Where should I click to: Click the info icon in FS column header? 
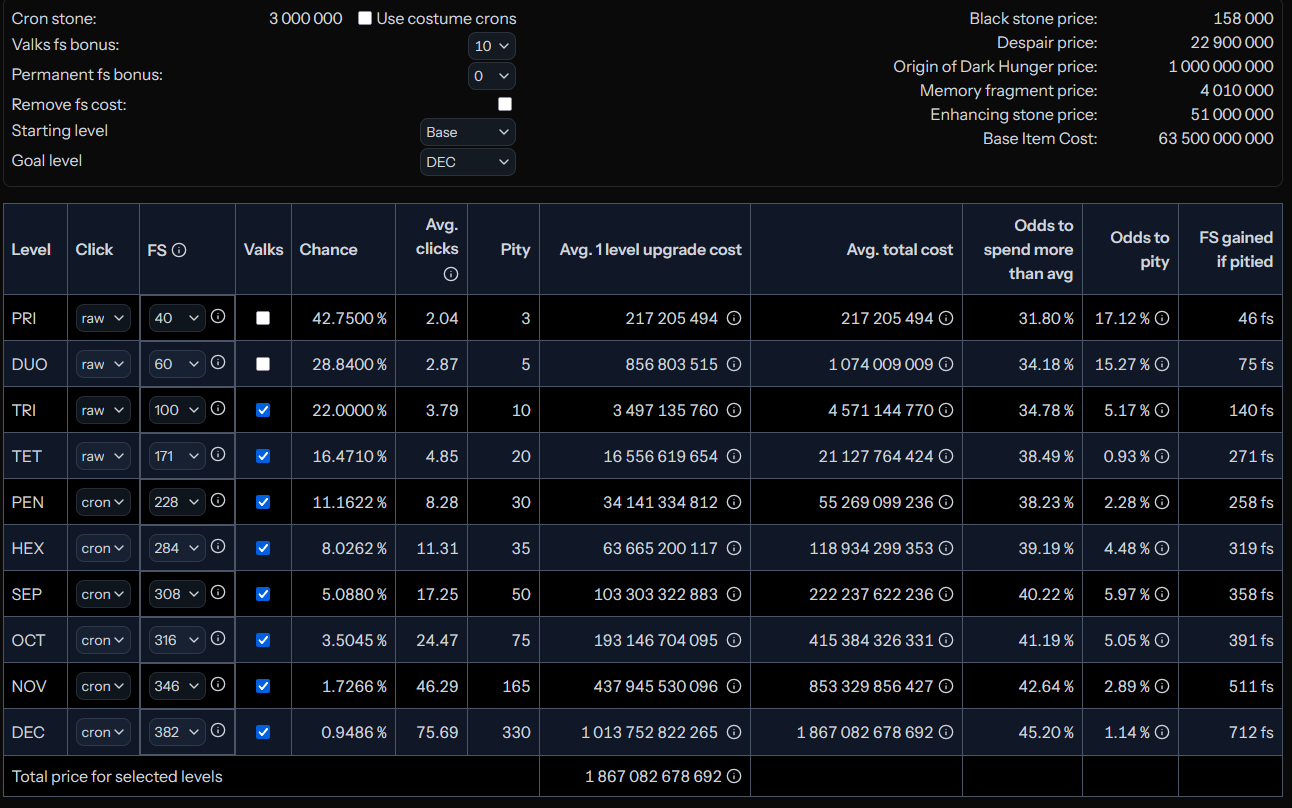tap(180, 250)
